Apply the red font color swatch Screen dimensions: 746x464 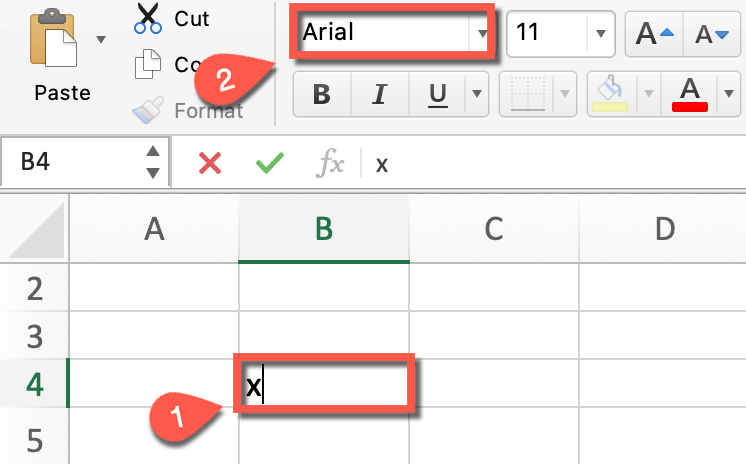(x=690, y=94)
